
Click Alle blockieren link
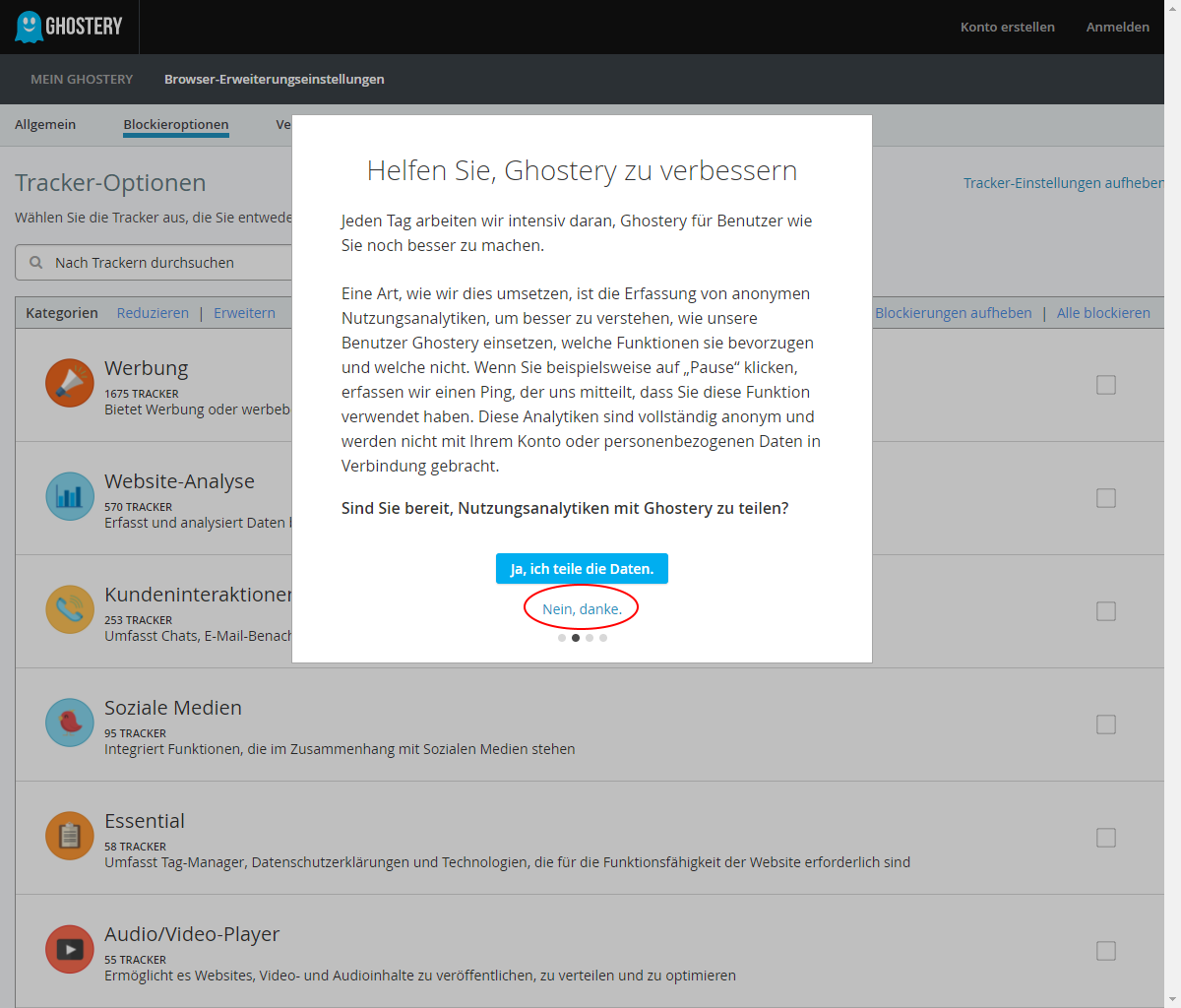1103,313
